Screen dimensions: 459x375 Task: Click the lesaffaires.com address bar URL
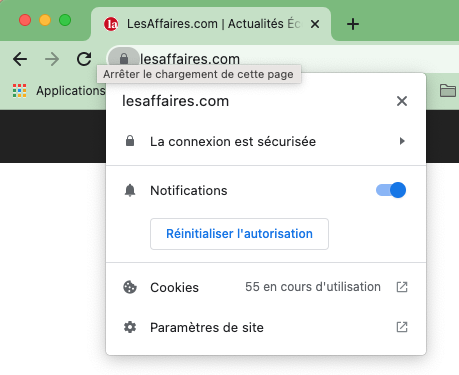(x=190, y=59)
